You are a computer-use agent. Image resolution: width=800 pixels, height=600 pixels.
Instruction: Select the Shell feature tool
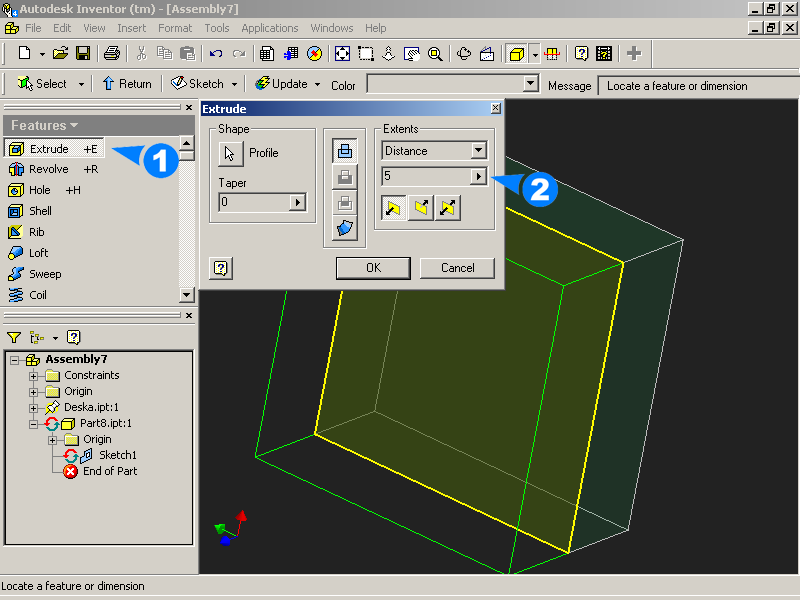(x=30, y=211)
